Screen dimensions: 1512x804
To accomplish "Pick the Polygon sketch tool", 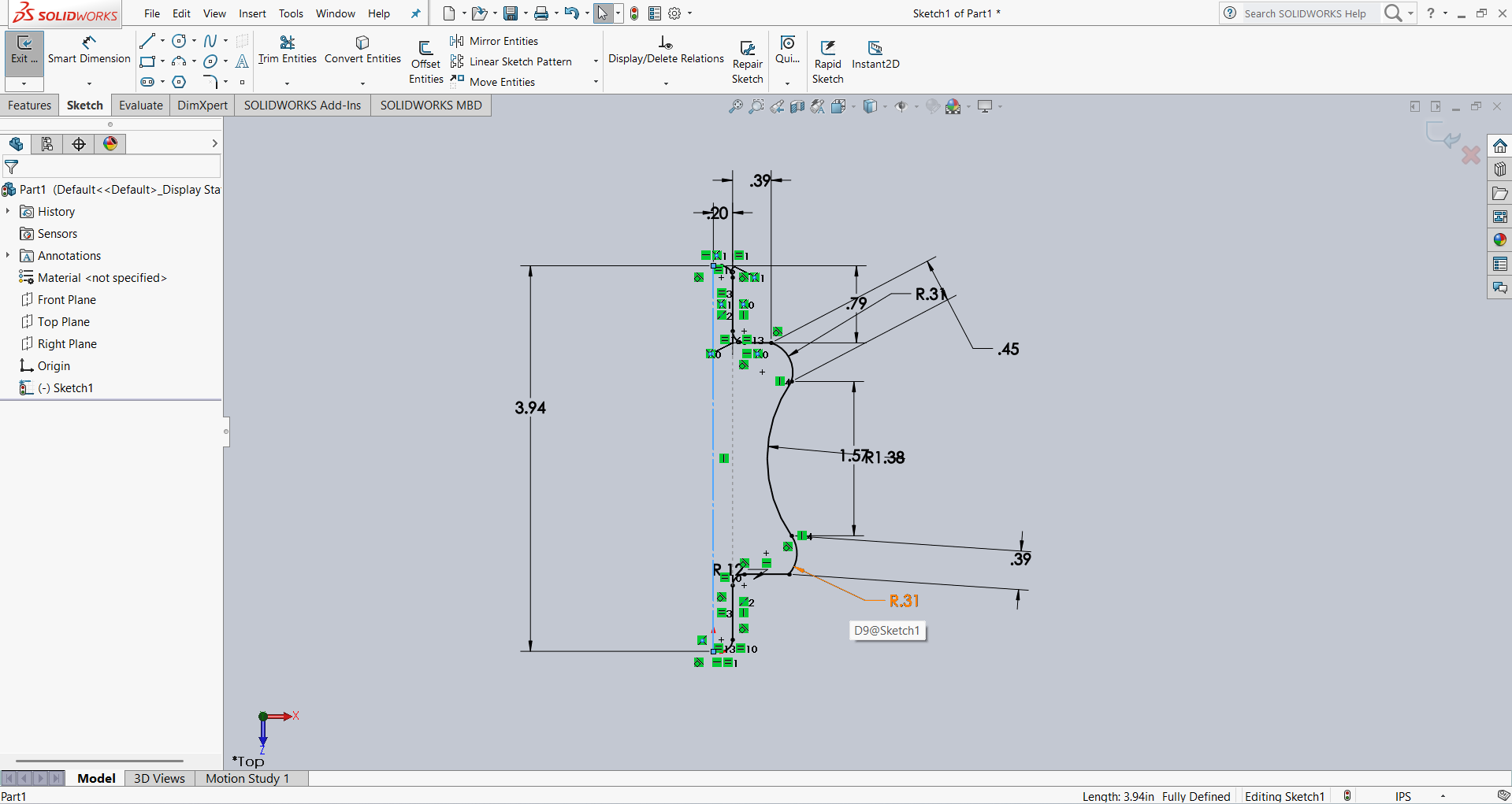I will click(x=179, y=82).
